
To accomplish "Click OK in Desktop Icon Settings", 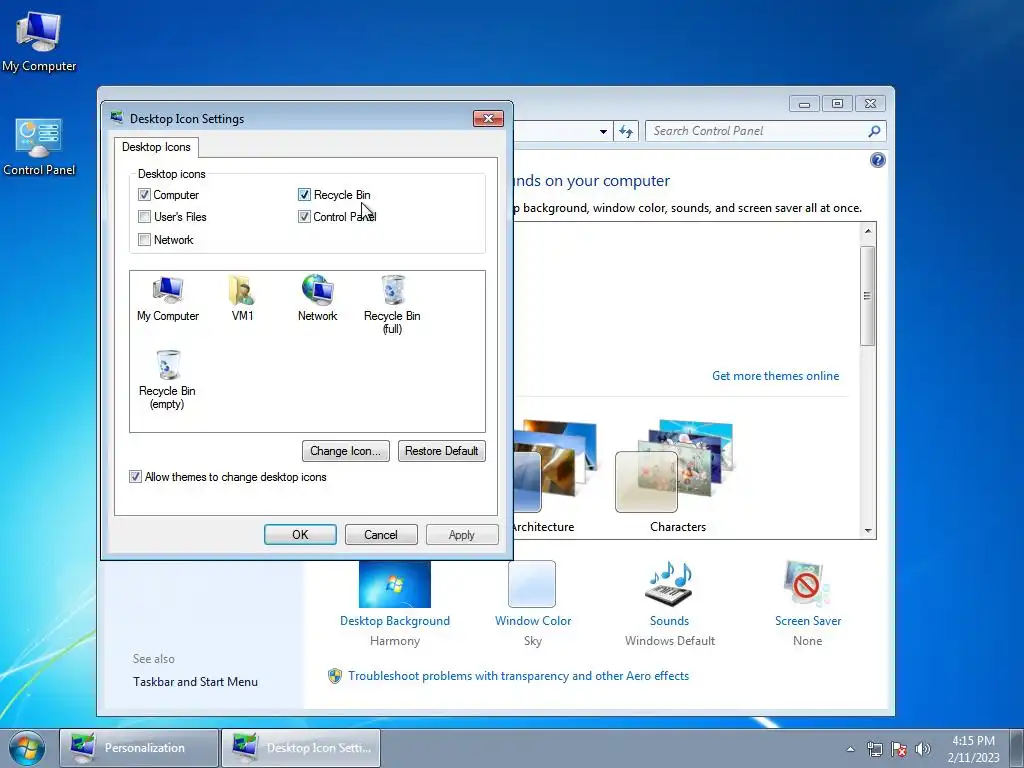I will pyautogui.click(x=300, y=534).
